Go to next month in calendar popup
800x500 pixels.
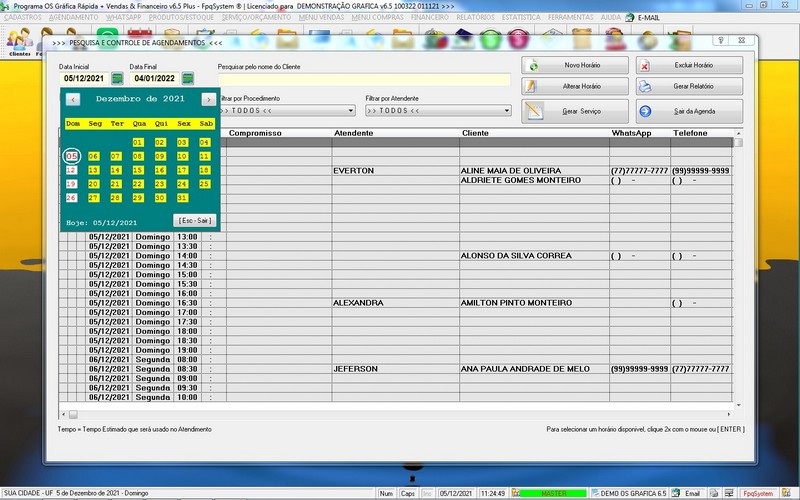[208, 99]
